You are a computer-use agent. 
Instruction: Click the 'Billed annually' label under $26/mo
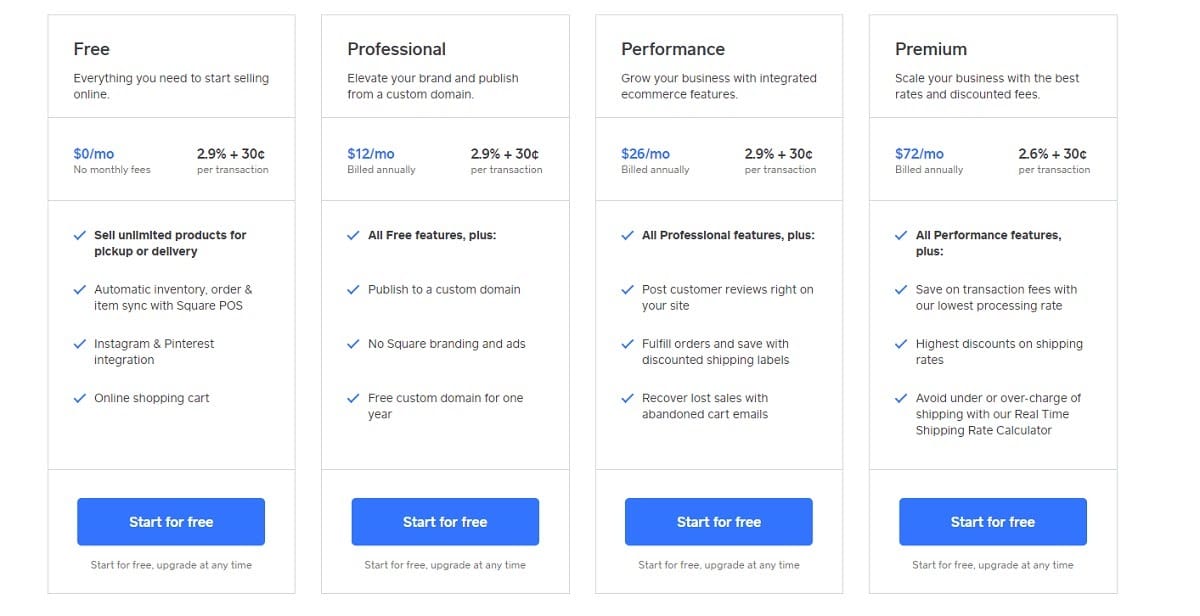(x=657, y=170)
